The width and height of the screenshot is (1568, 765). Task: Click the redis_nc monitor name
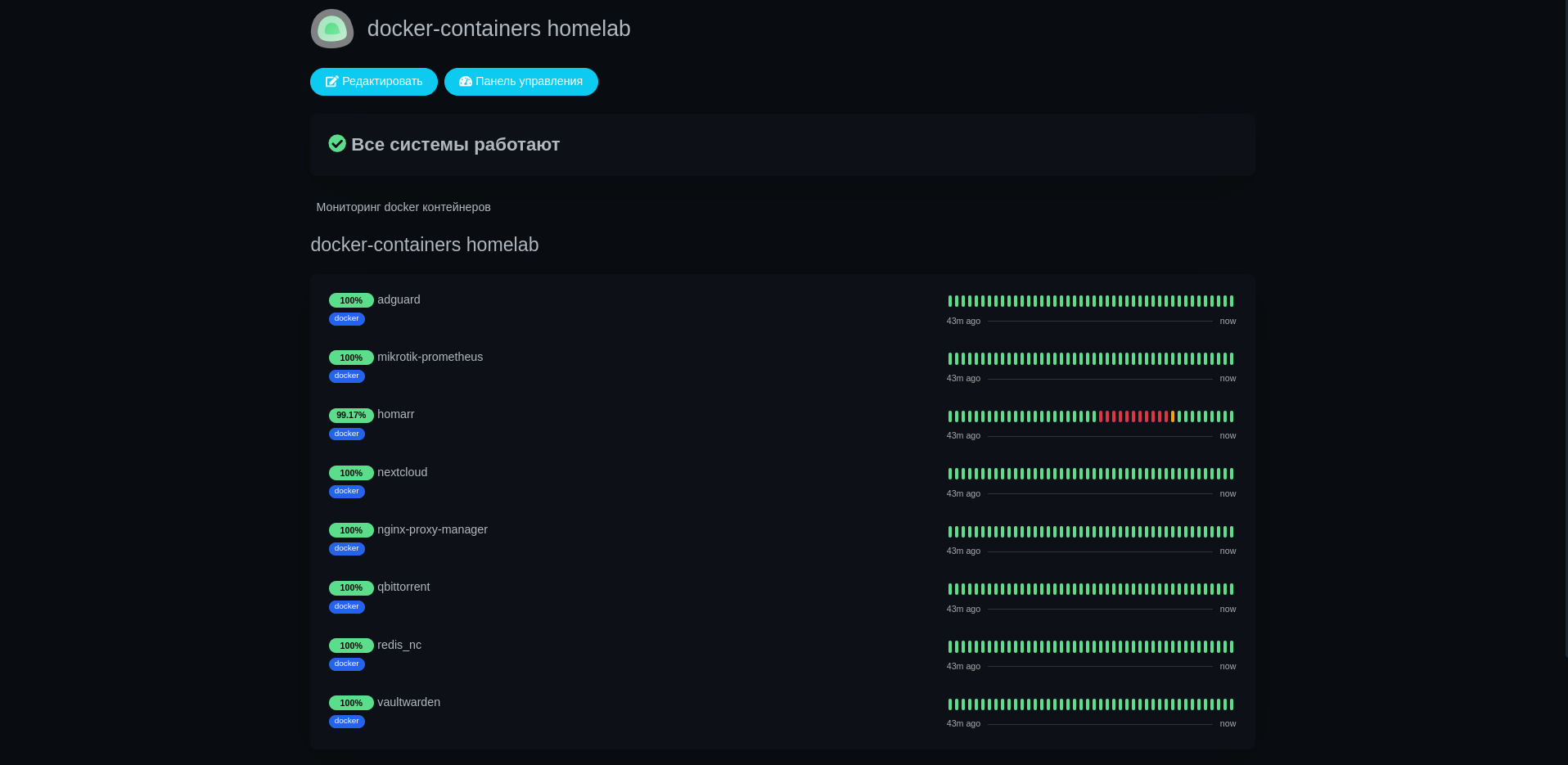tap(399, 645)
